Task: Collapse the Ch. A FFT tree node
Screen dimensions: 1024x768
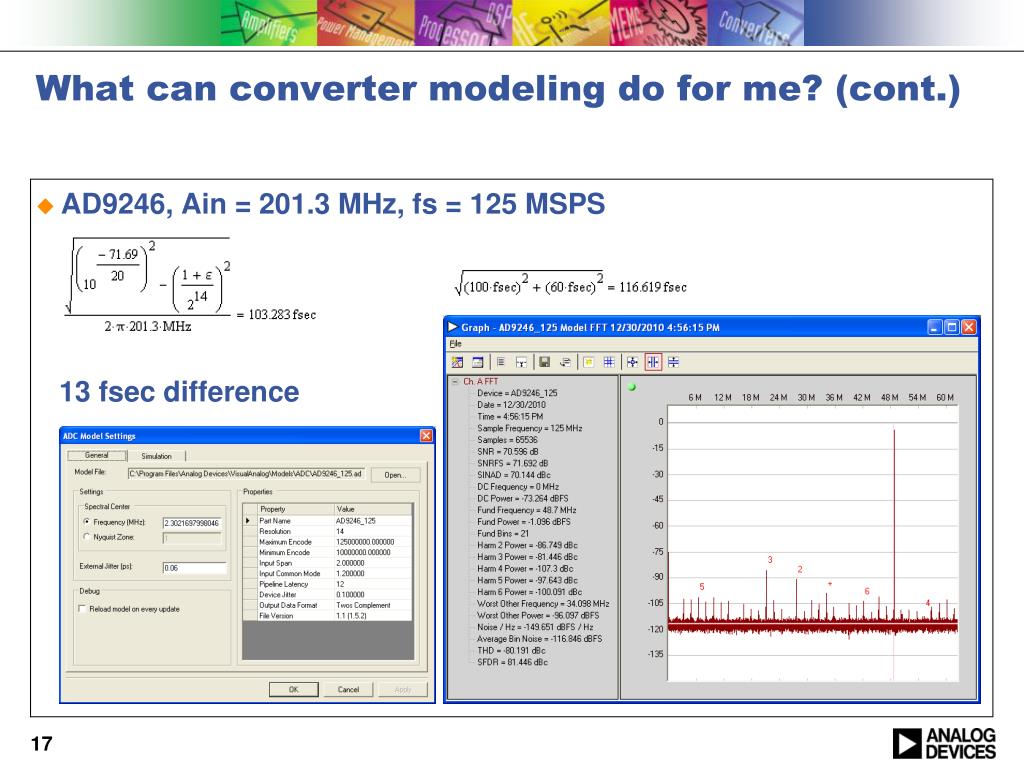Action: [x=455, y=381]
